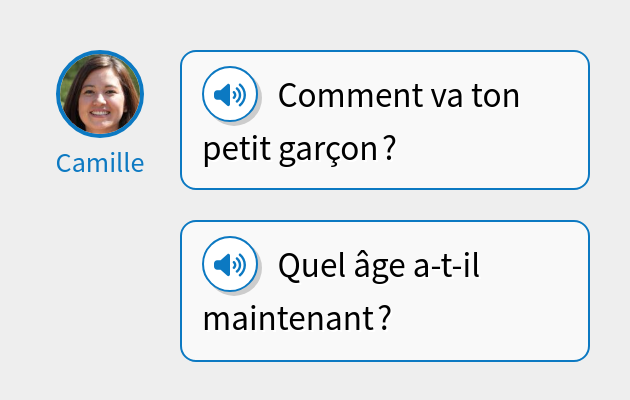630x400 pixels.
Task: Play audio for the first message
Action: coord(230,95)
